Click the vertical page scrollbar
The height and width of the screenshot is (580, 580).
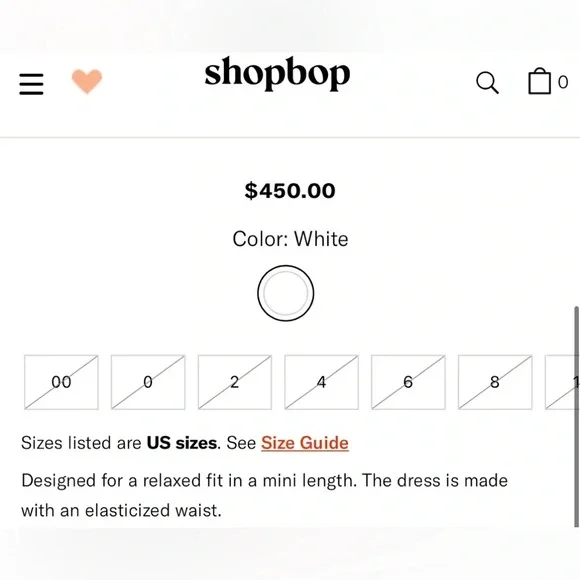click(576, 416)
